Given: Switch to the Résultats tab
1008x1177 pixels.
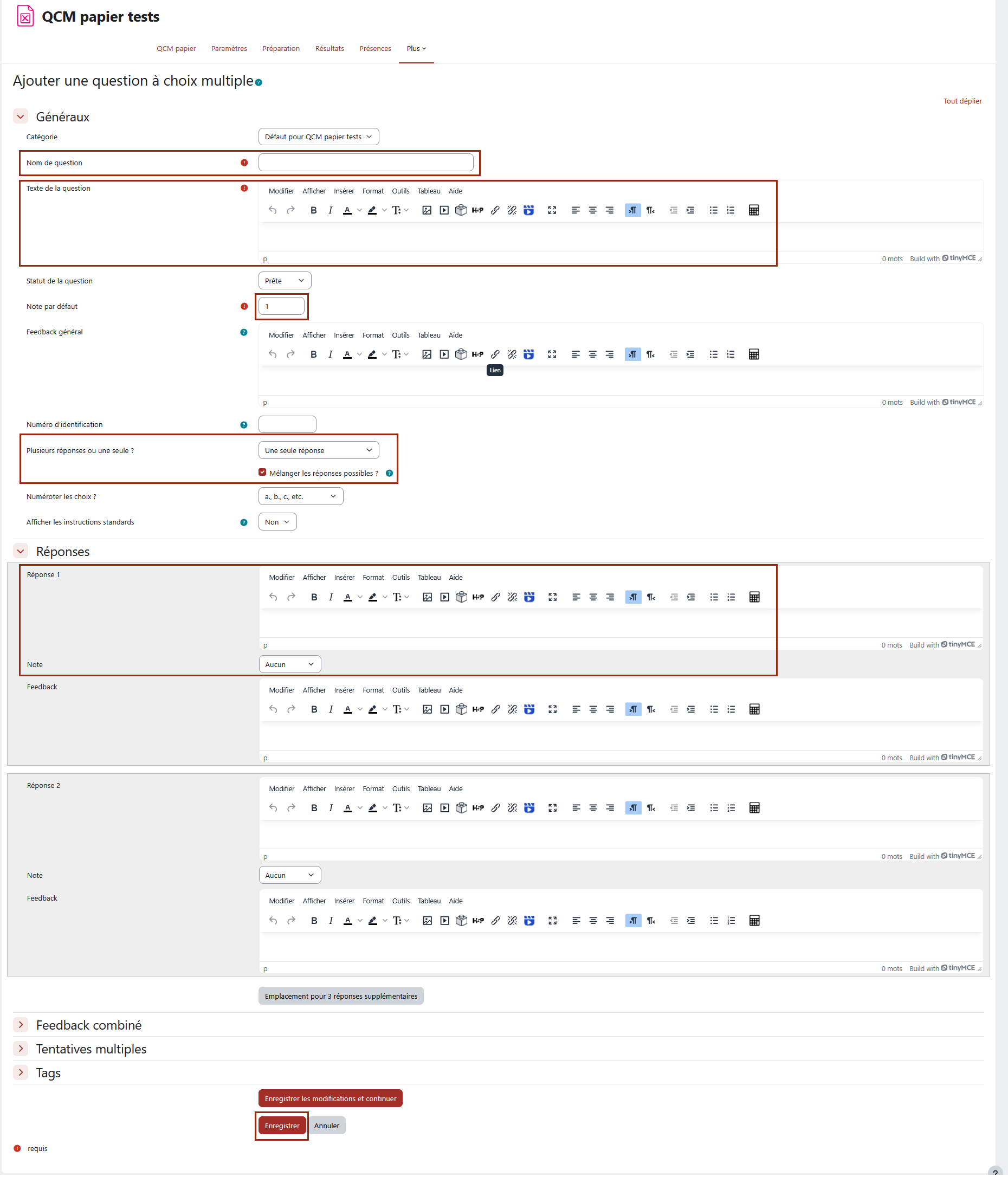Looking at the screenshot, I should (x=329, y=49).
